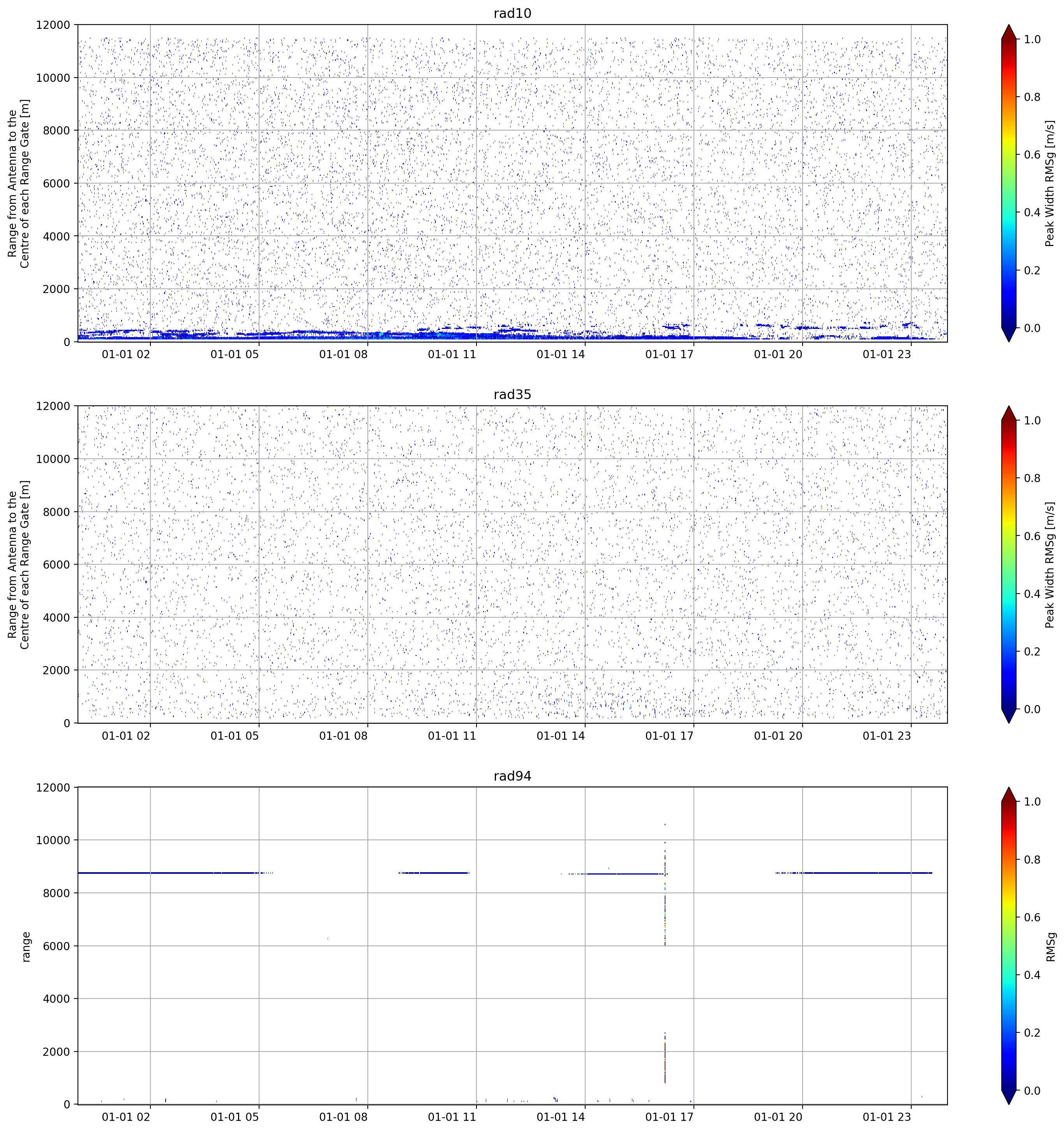
Task: Click the 8000 y-tick on rad94
Action: coord(56,893)
